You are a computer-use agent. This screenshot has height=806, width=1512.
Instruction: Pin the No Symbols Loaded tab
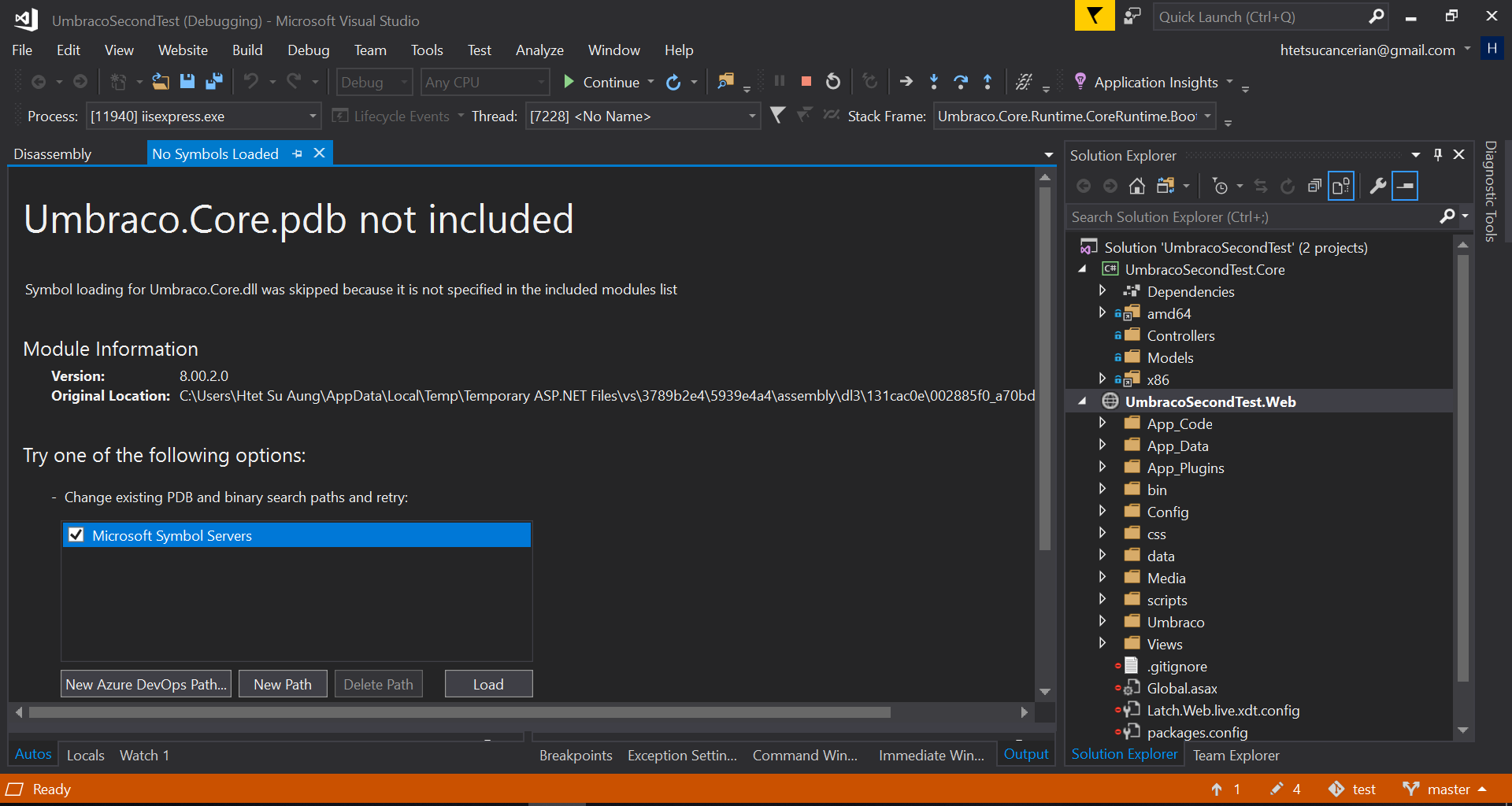point(297,153)
